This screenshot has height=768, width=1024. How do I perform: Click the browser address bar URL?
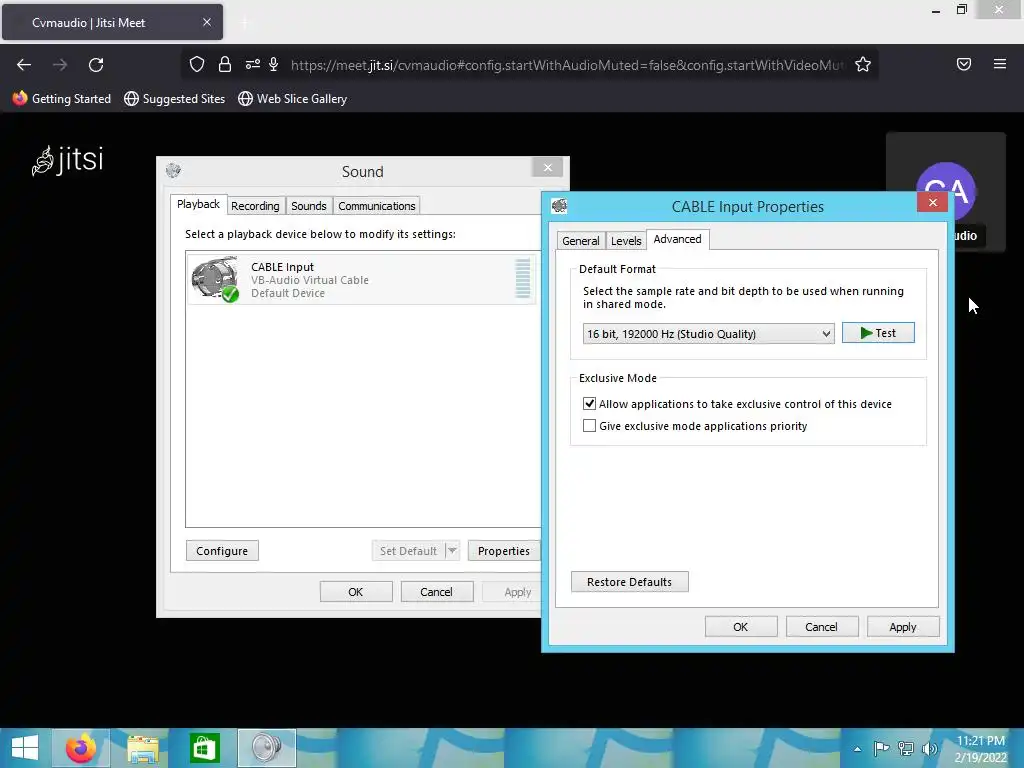click(567, 65)
